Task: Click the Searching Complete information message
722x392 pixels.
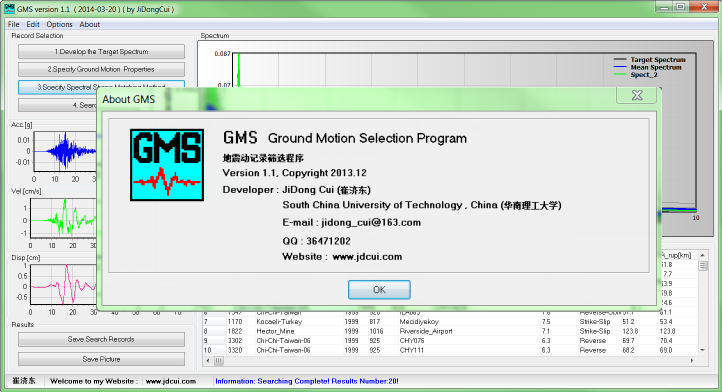Action: (x=307, y=381)
